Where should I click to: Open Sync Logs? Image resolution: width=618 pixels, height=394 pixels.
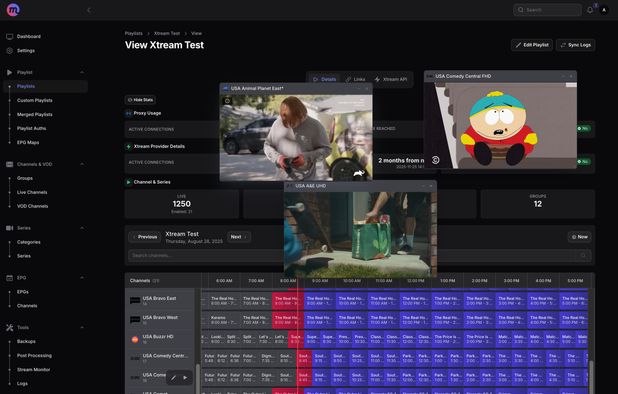pos(575,45)
